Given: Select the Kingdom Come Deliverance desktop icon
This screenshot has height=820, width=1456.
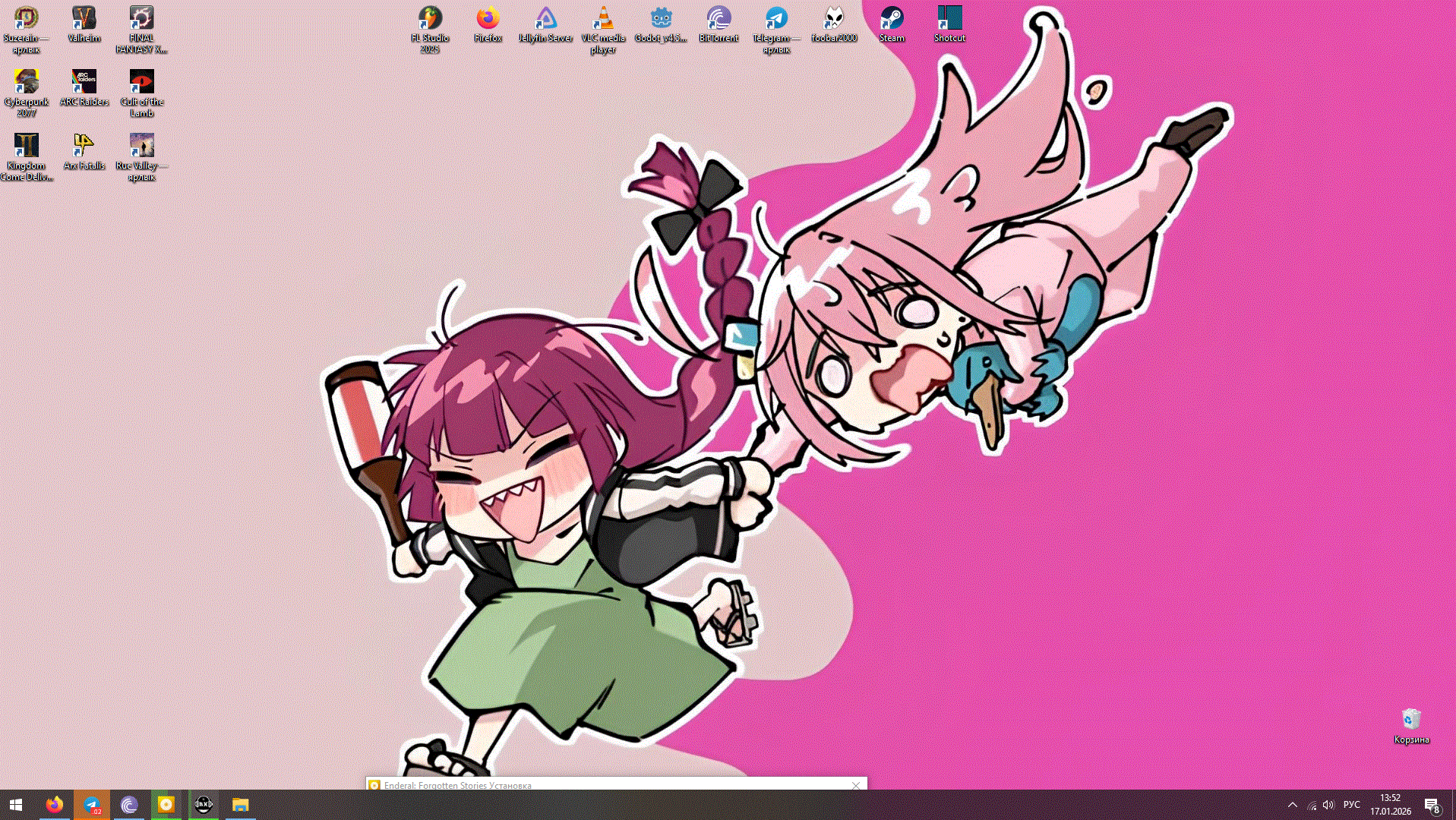Looking at the screenshot, I should [x=27, y=157].
